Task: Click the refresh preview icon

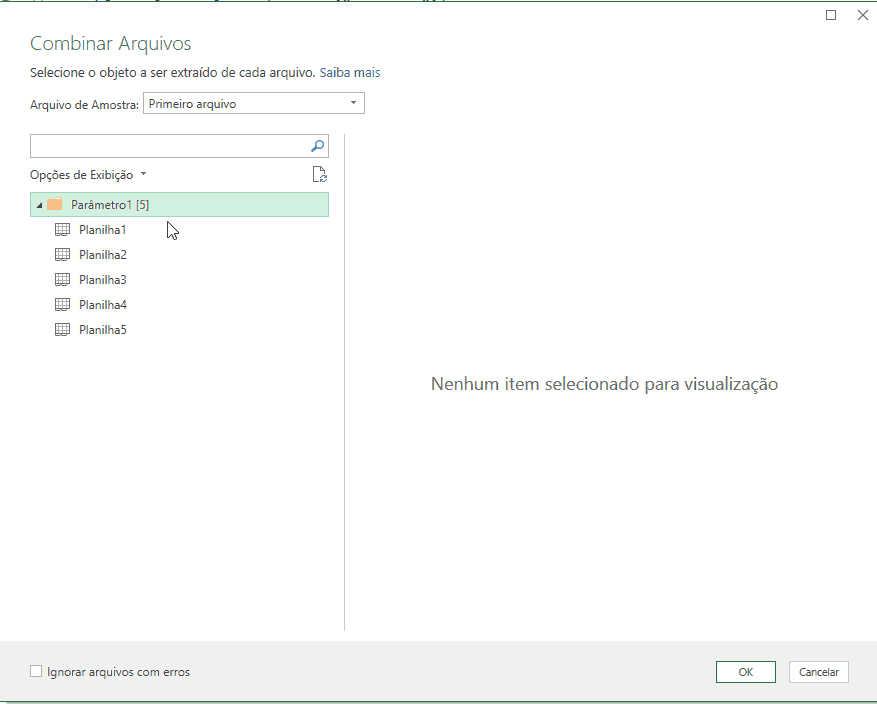Action: click(319, 173)
